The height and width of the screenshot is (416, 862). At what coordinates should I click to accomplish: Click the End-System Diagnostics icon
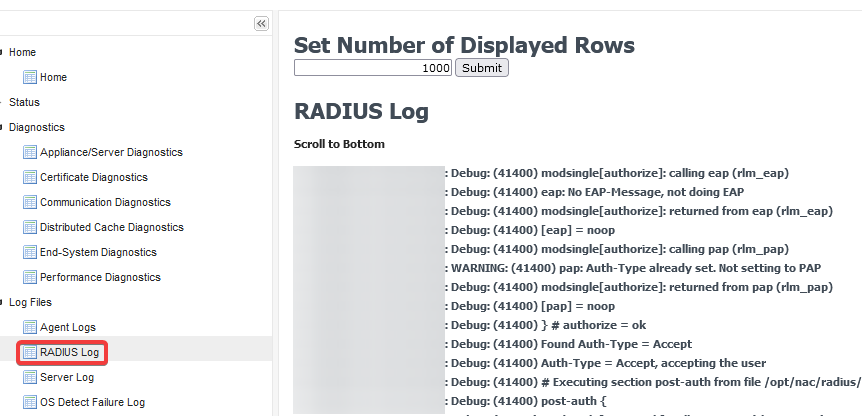(x=30, y=252)
